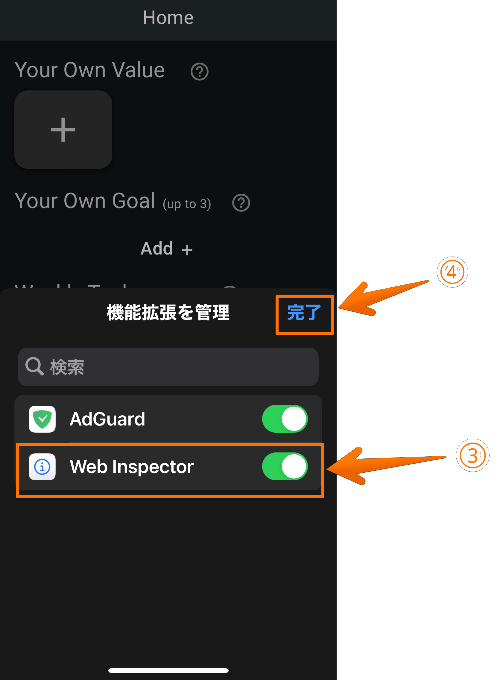Open help icon beside Your Own Goal

pyautogui.click(x=241, y=203)
